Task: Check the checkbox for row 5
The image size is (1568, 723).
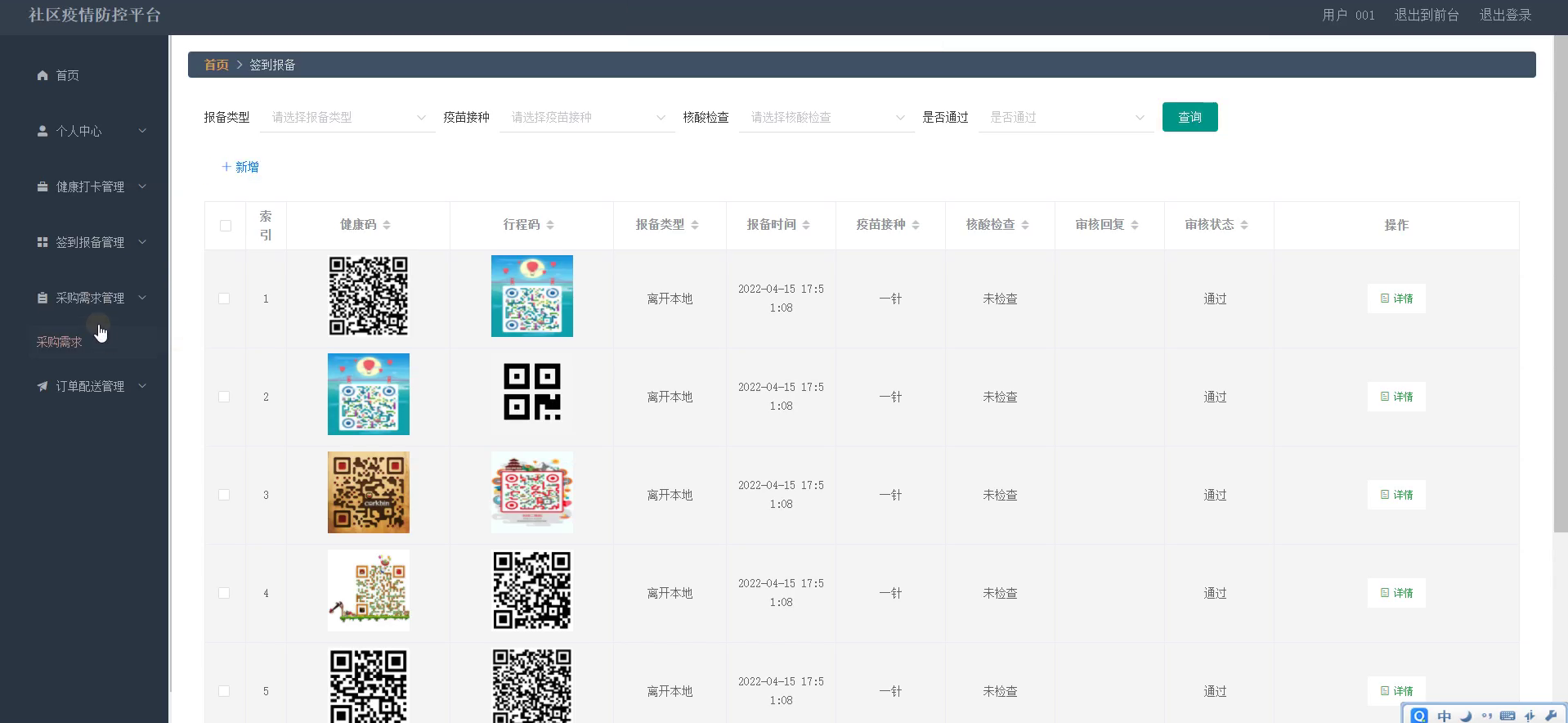Action: tap(224, 691)
